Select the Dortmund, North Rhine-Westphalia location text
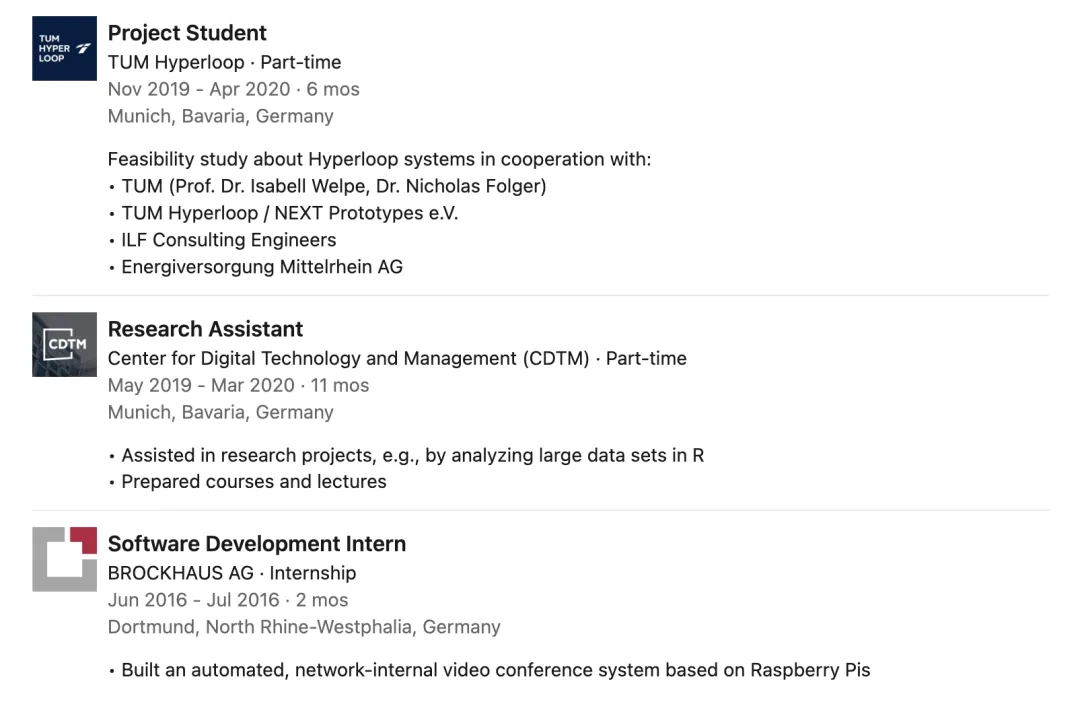The width and height of the screenshot is (1080, 706). coord(304,627)
